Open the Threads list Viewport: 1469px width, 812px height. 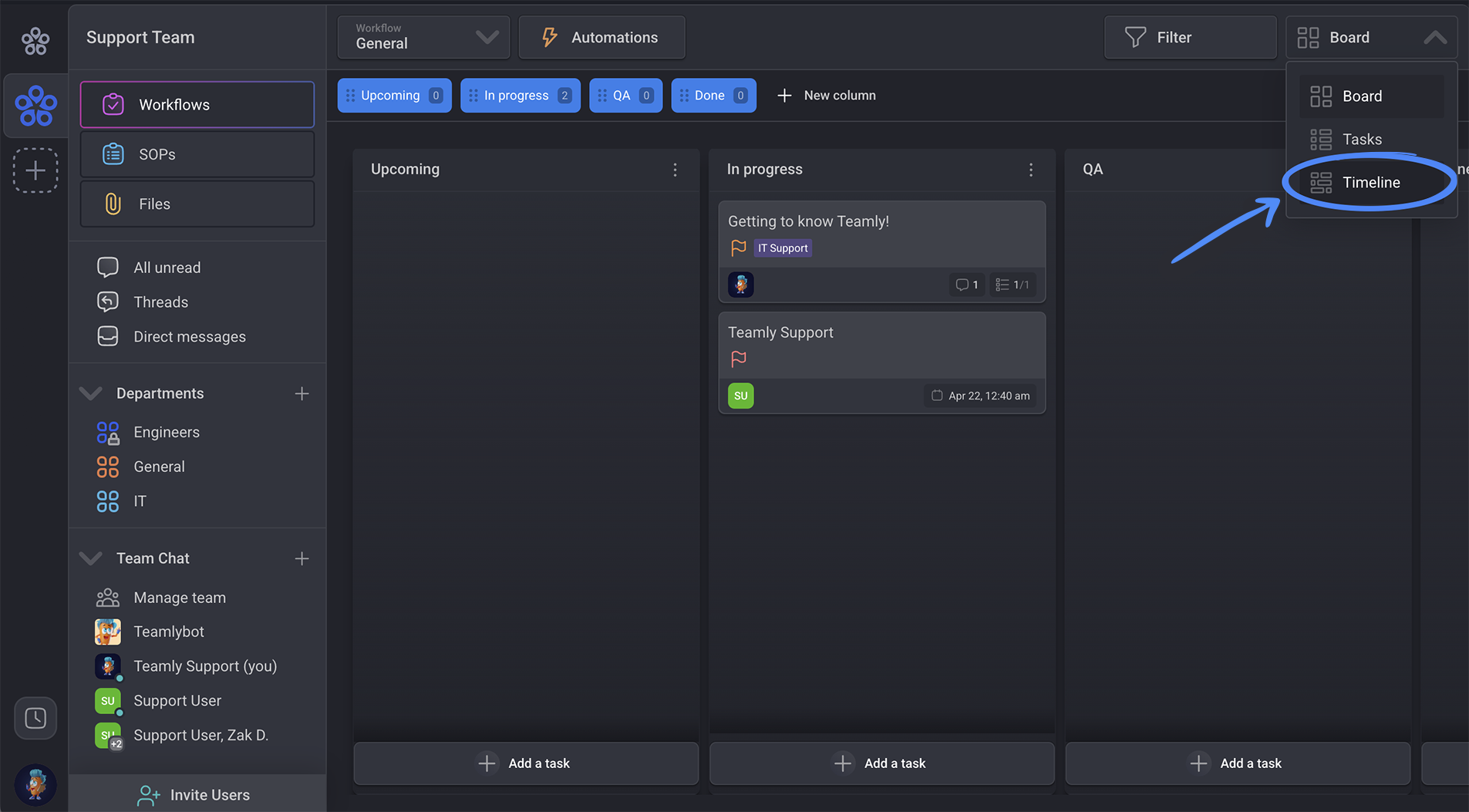click(160, 302)
